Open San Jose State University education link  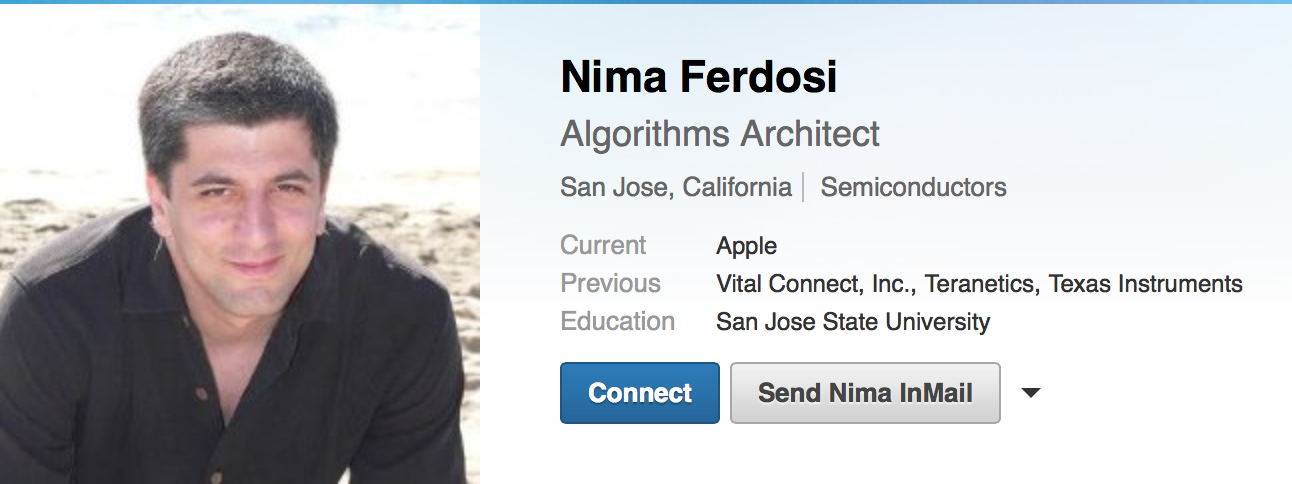pyautogui.click(x=853, y=322)
